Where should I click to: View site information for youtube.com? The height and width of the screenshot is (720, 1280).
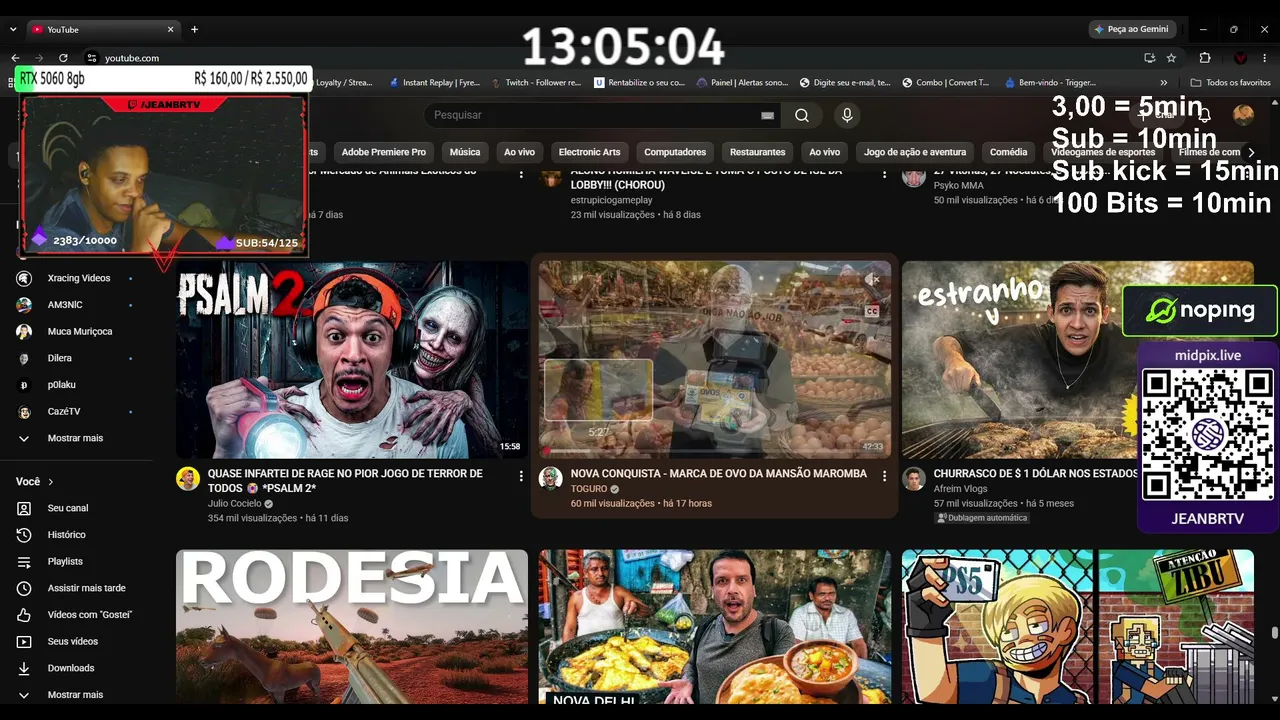coord(92,58)
